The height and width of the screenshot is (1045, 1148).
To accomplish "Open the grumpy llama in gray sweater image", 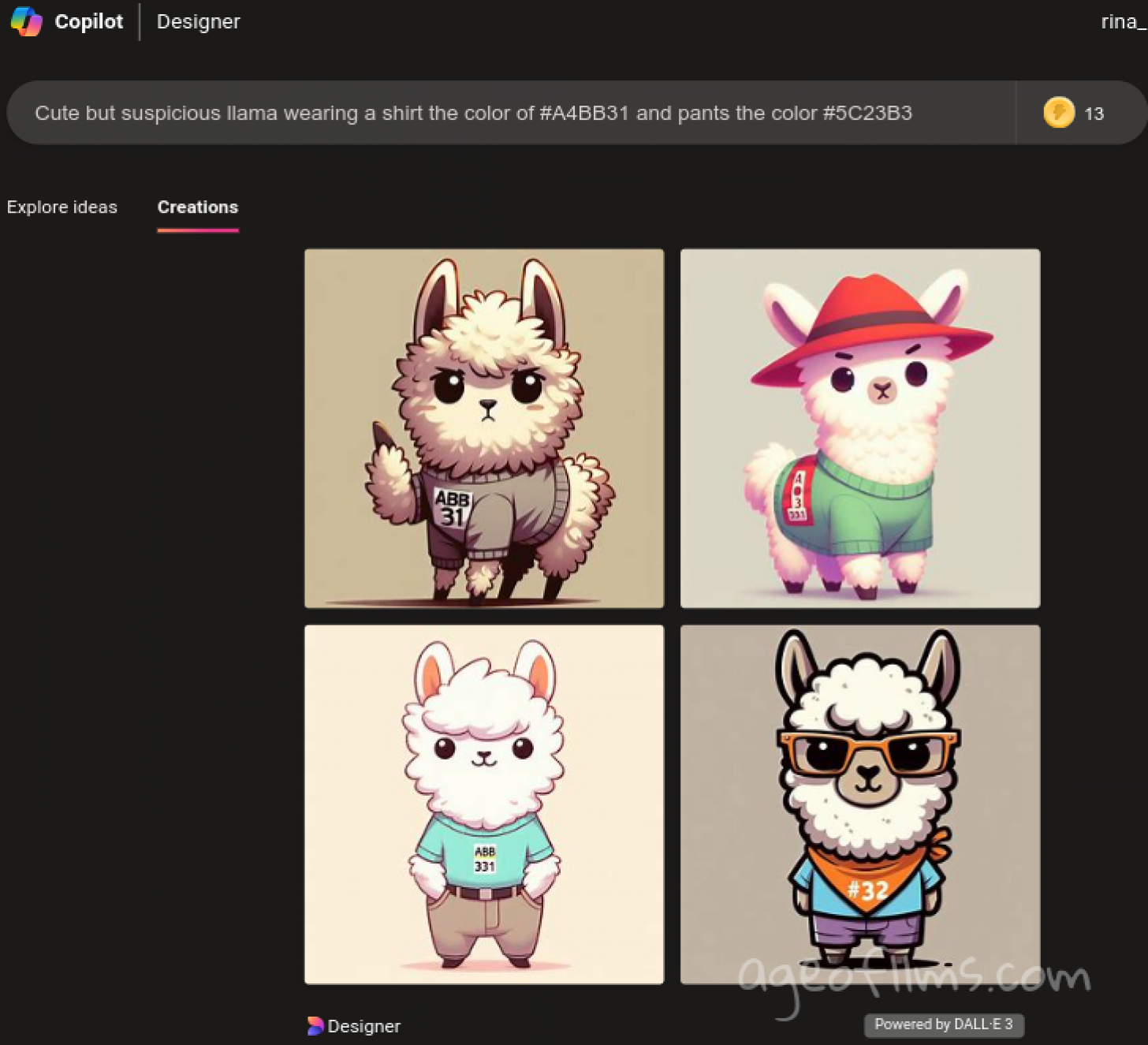I will (x=483, y=428).
